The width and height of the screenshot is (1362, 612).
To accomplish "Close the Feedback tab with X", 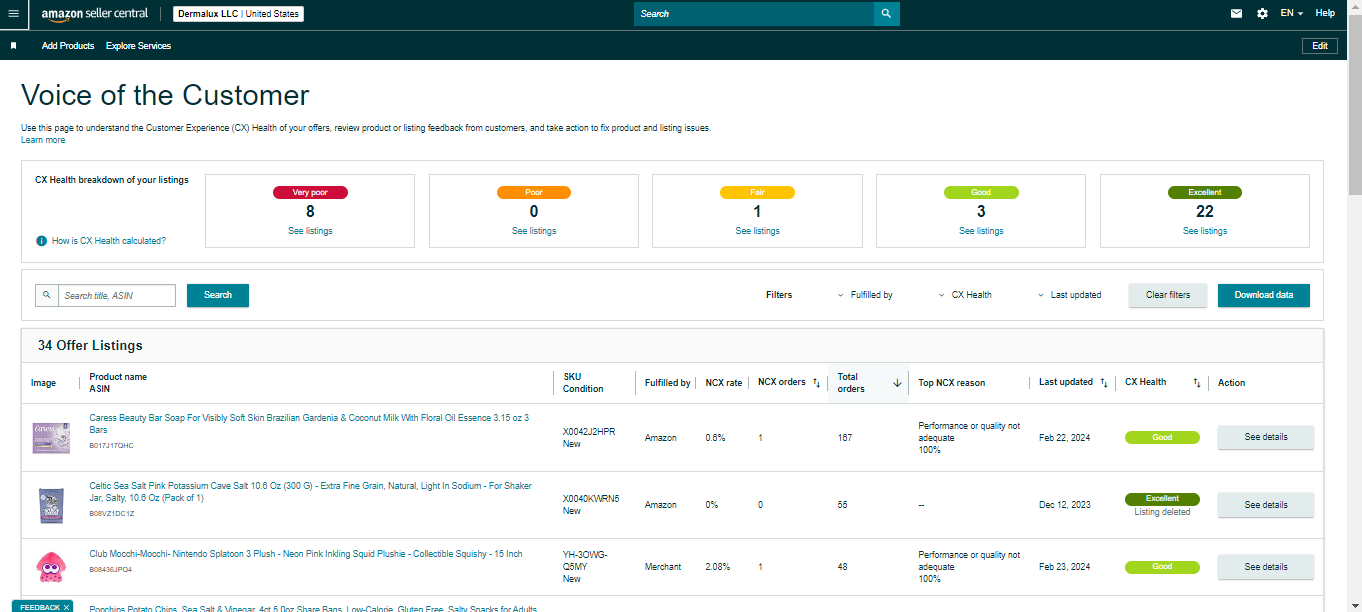I will [x=66, y=607].
